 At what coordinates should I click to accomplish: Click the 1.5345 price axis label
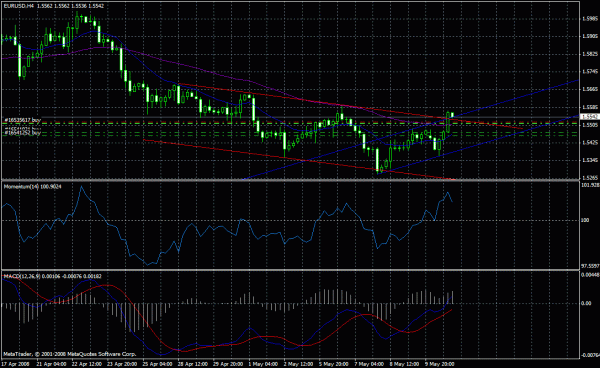click(x=590, y=160)
